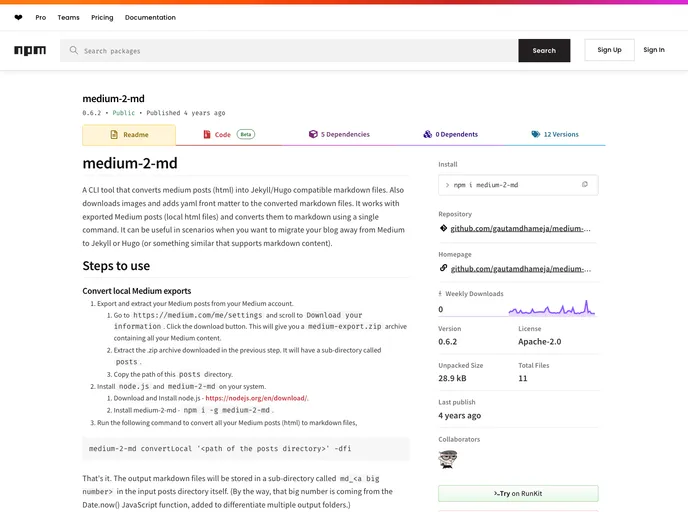Click the homepage chain link icon
The height and width of the screenshot is (512, 688).
pos(443,268)
